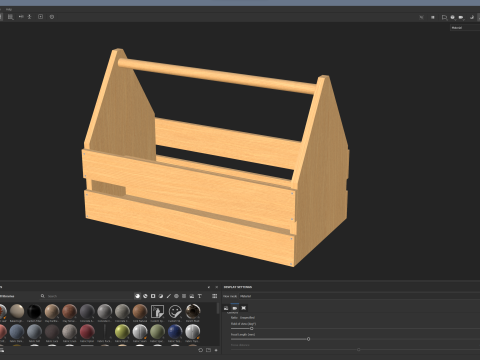Select the Smart materials filter icon

click(x=145, y=296)
